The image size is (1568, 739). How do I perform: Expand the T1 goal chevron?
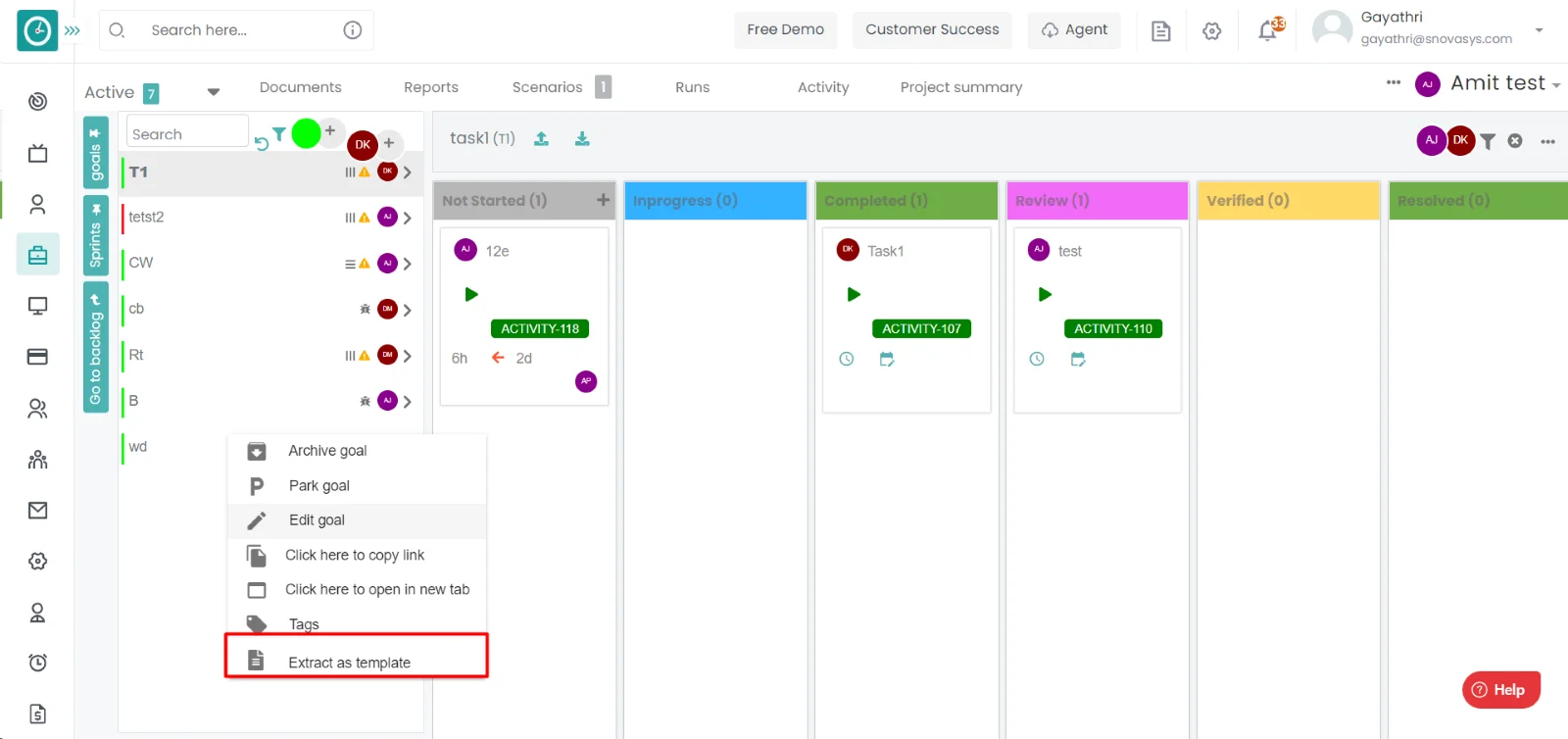pyautogui.click(x=407, y=172)
